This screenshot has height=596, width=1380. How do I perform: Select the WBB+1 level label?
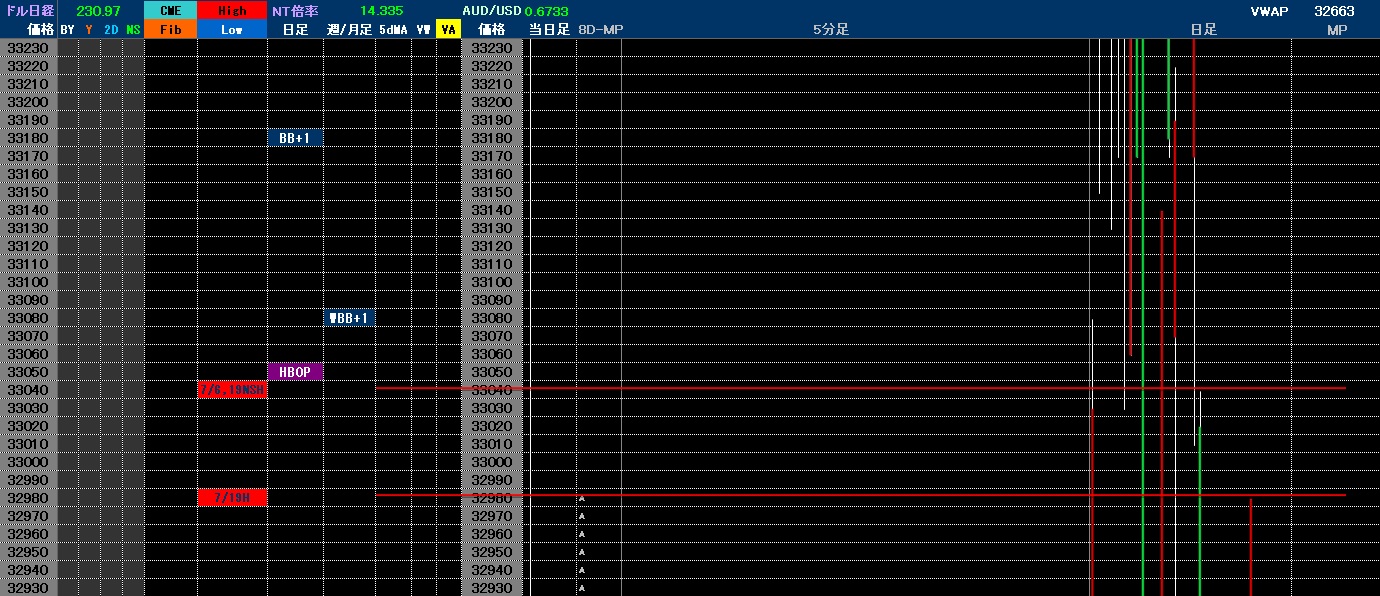coord(349,318)
